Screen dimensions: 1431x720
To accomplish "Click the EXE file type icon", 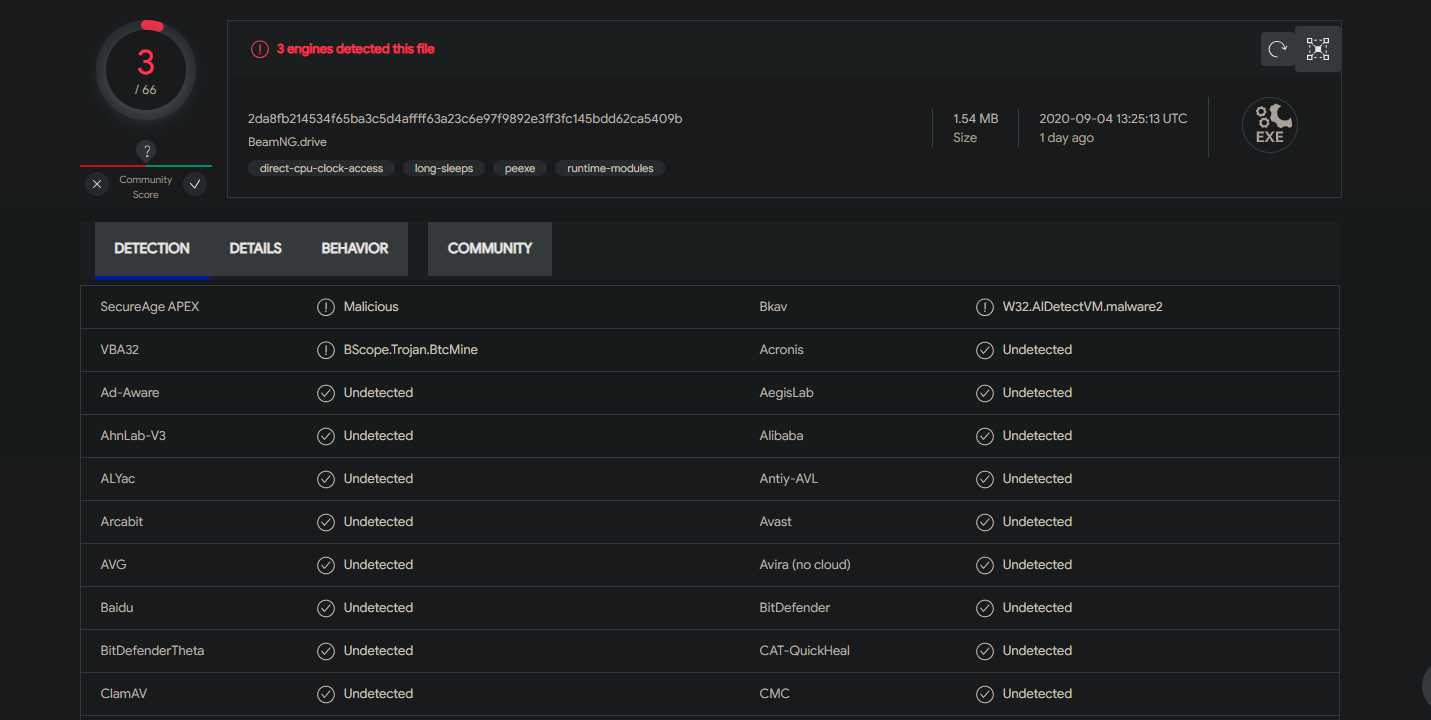I will [x=1270, y=126].
